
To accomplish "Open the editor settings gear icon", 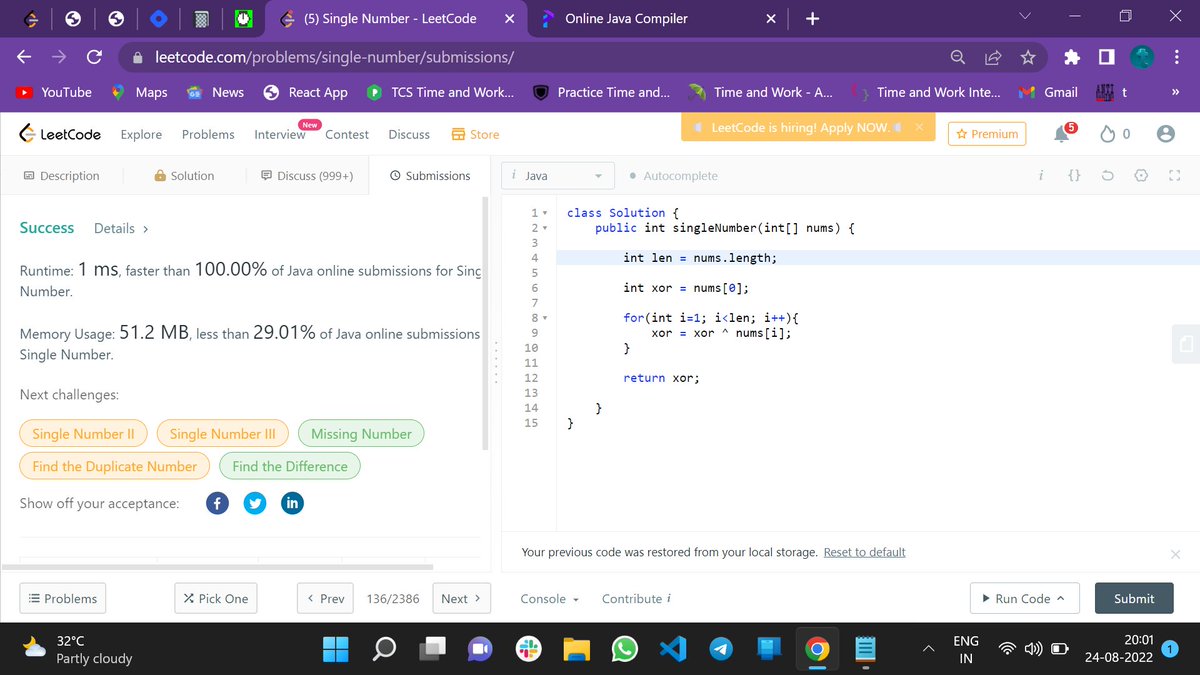I will pyautogui.click(x=1141, y=175).
